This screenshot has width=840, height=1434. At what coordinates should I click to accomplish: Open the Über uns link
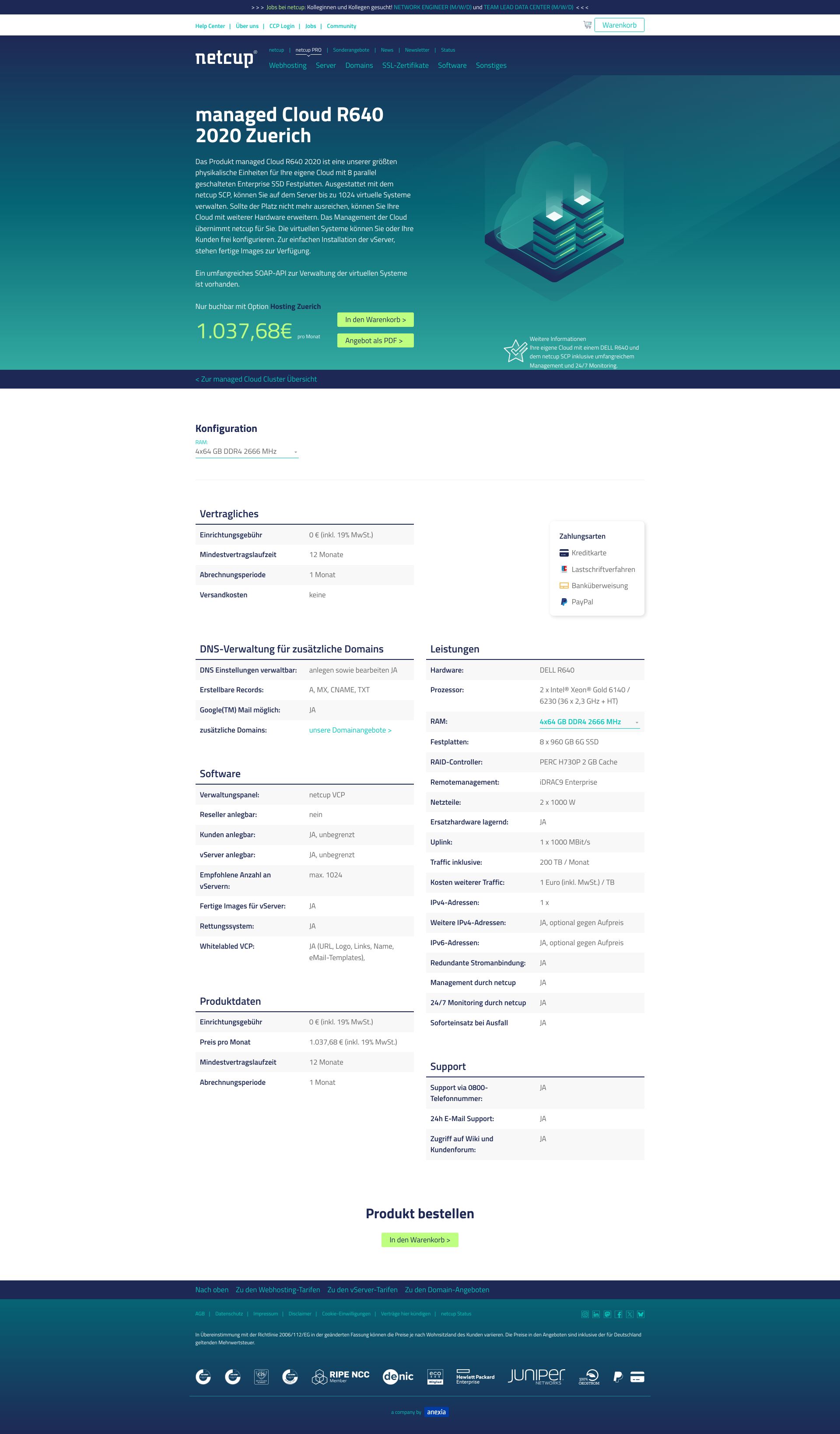pos(247,26)
